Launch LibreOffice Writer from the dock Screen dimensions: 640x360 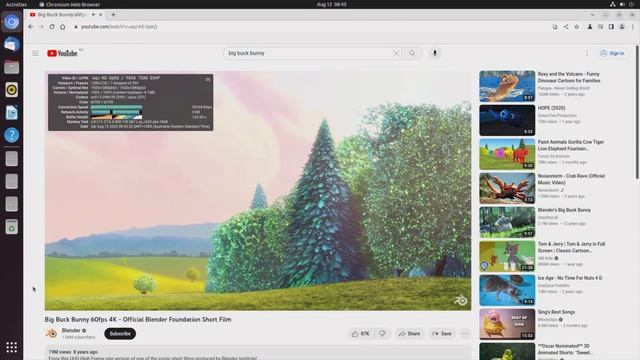(11, 112)
